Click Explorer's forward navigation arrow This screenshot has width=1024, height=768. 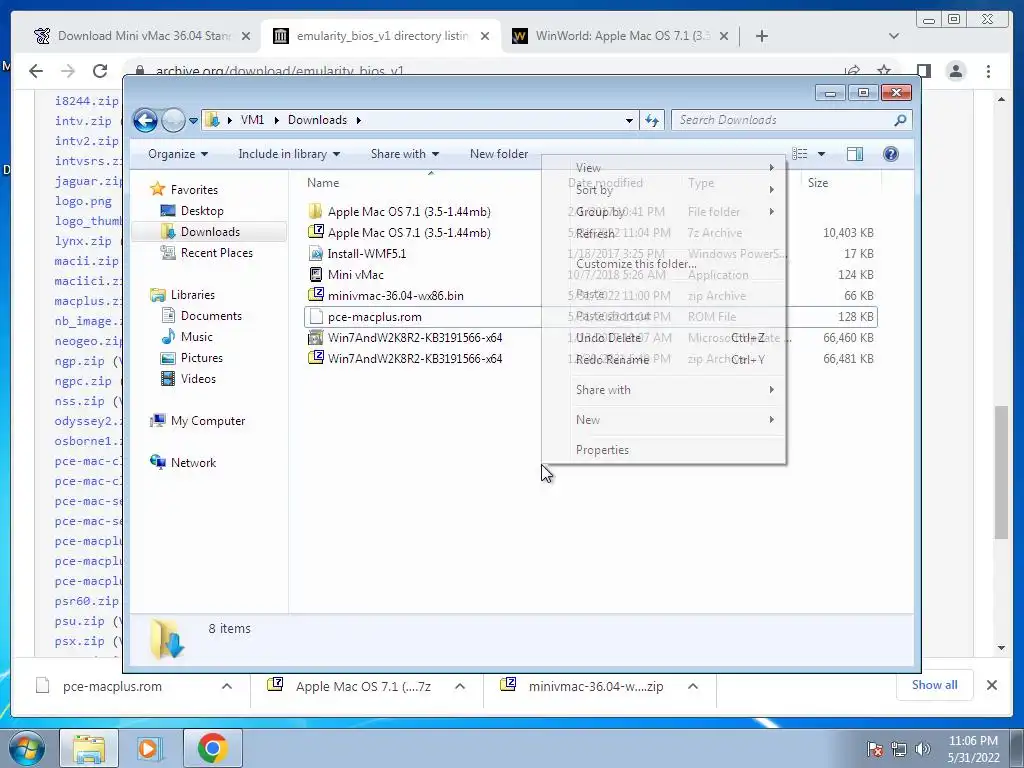click(x=173, y=120)
